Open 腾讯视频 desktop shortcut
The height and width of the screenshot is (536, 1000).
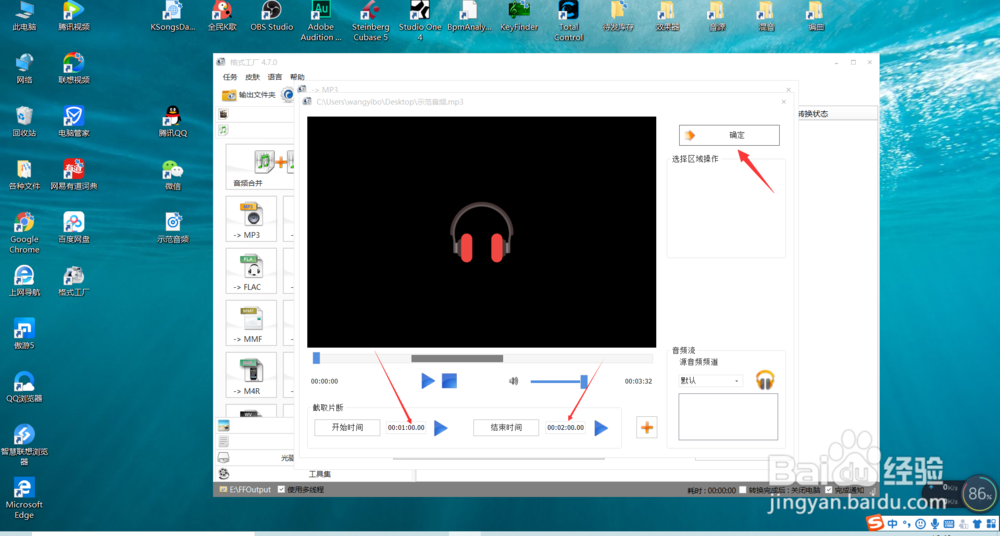pos(74,17)
